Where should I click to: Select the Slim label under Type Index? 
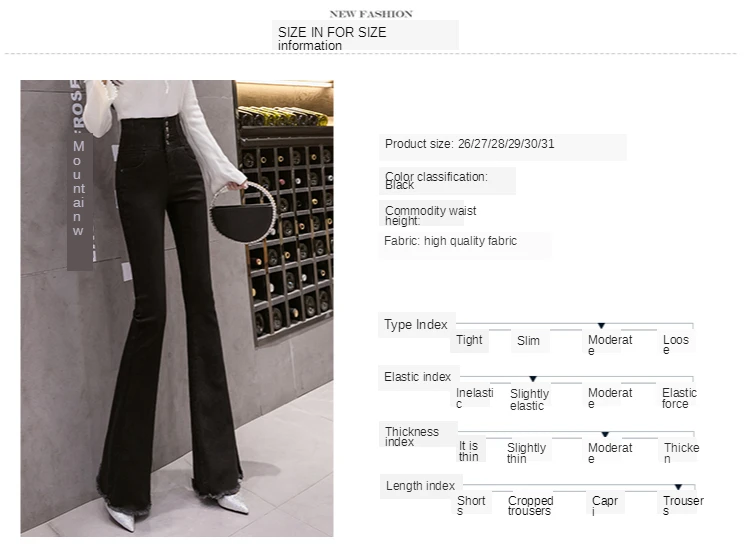(528, 341)
